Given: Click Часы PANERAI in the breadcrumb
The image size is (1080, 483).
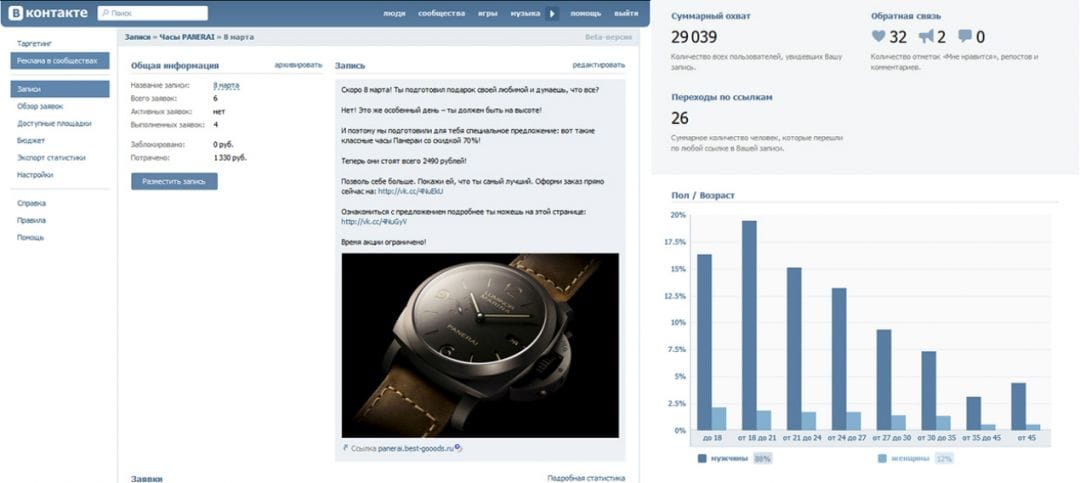Looking at the screenshot, I should click(187, 37).
